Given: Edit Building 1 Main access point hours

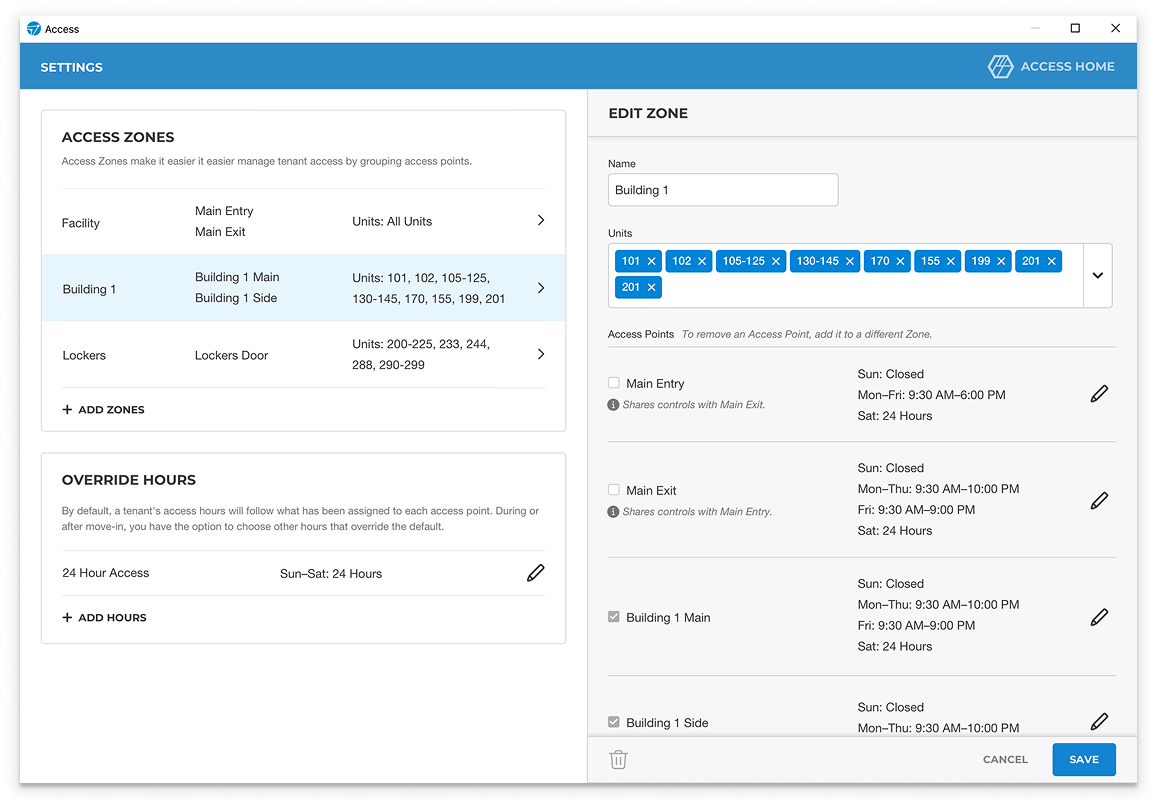Looking at the screenshot, I should [x=1099, y=617].
